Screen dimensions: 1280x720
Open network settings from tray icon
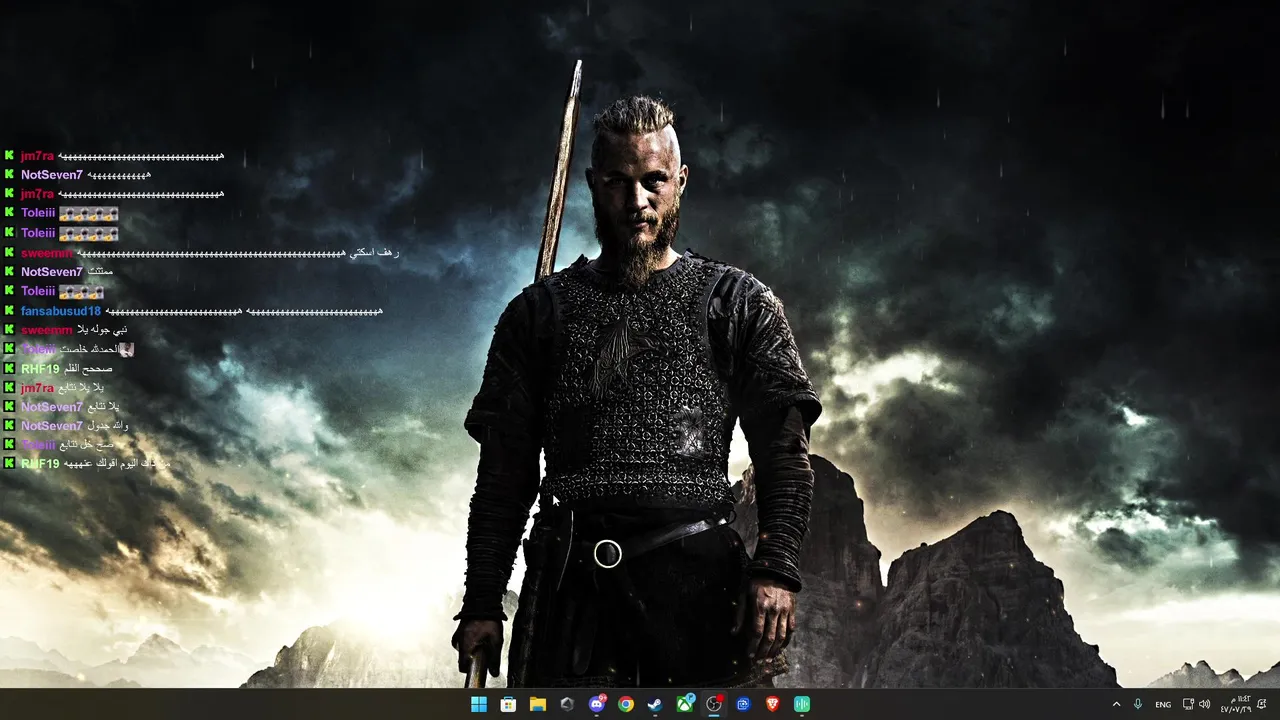point(1188,704)
